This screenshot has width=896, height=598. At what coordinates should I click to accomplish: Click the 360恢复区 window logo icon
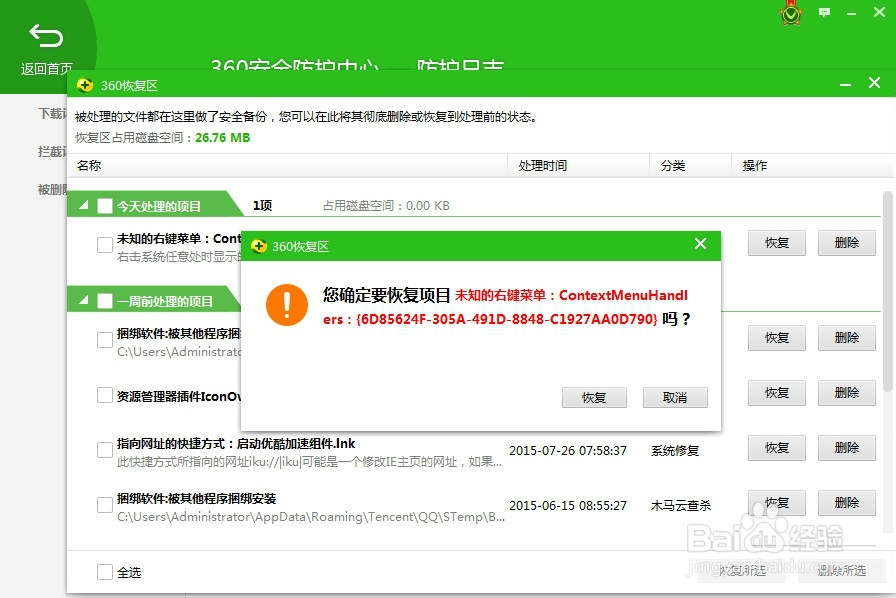click(x=85, y=85)
